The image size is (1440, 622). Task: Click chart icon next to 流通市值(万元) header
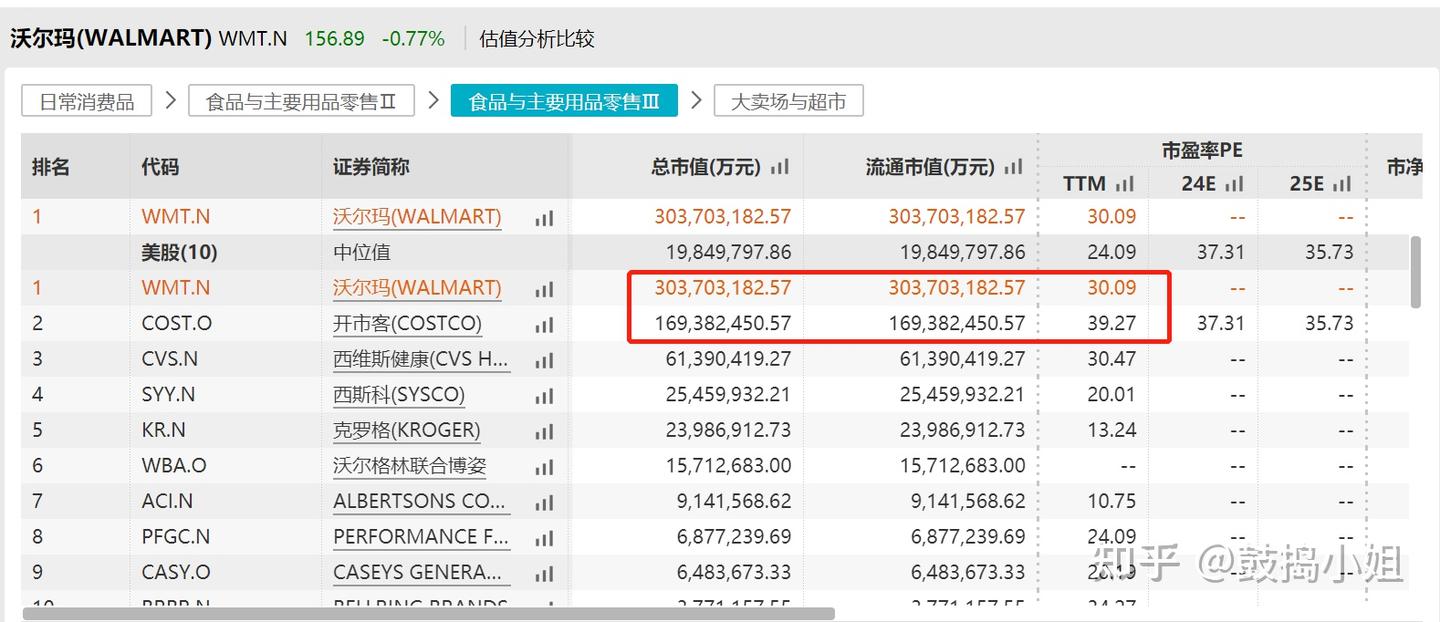point(1014,167)
